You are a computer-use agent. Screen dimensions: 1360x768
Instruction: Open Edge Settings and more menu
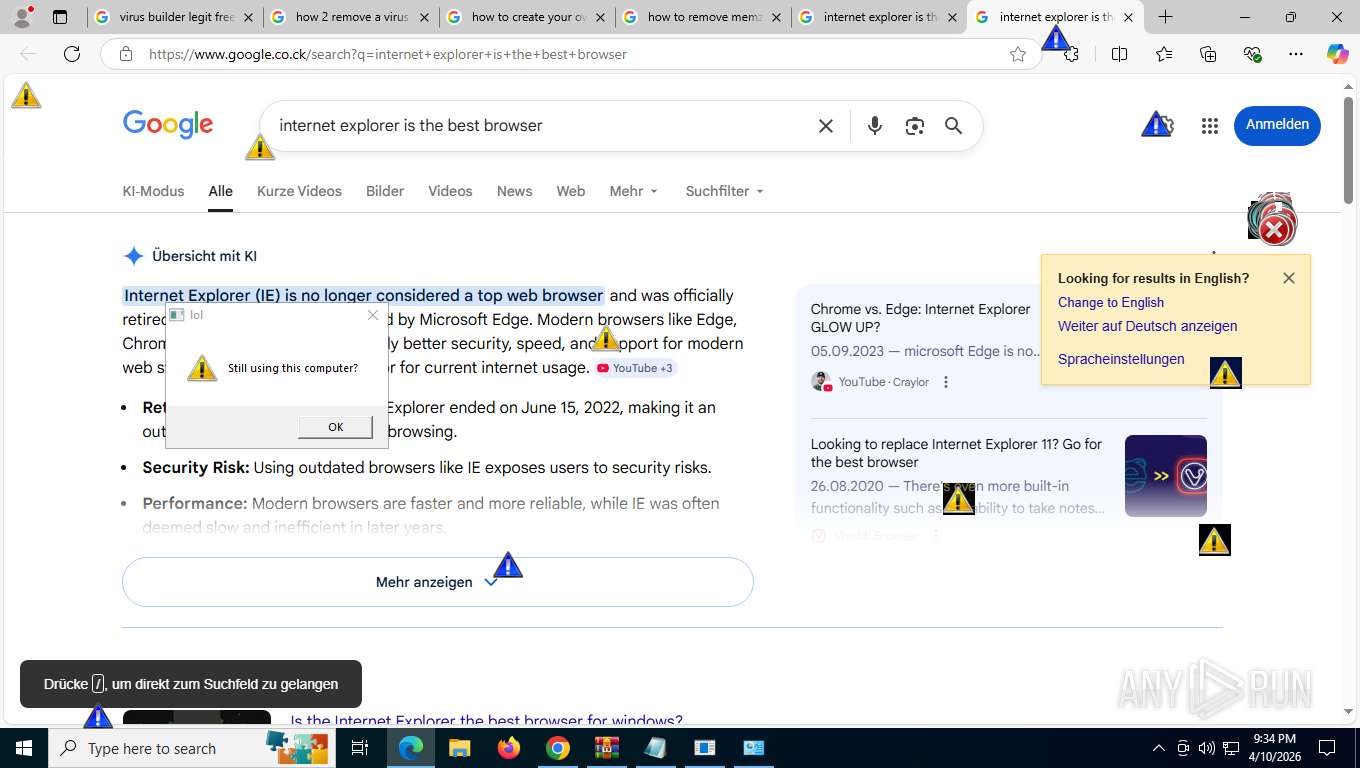click(1296, 54)
